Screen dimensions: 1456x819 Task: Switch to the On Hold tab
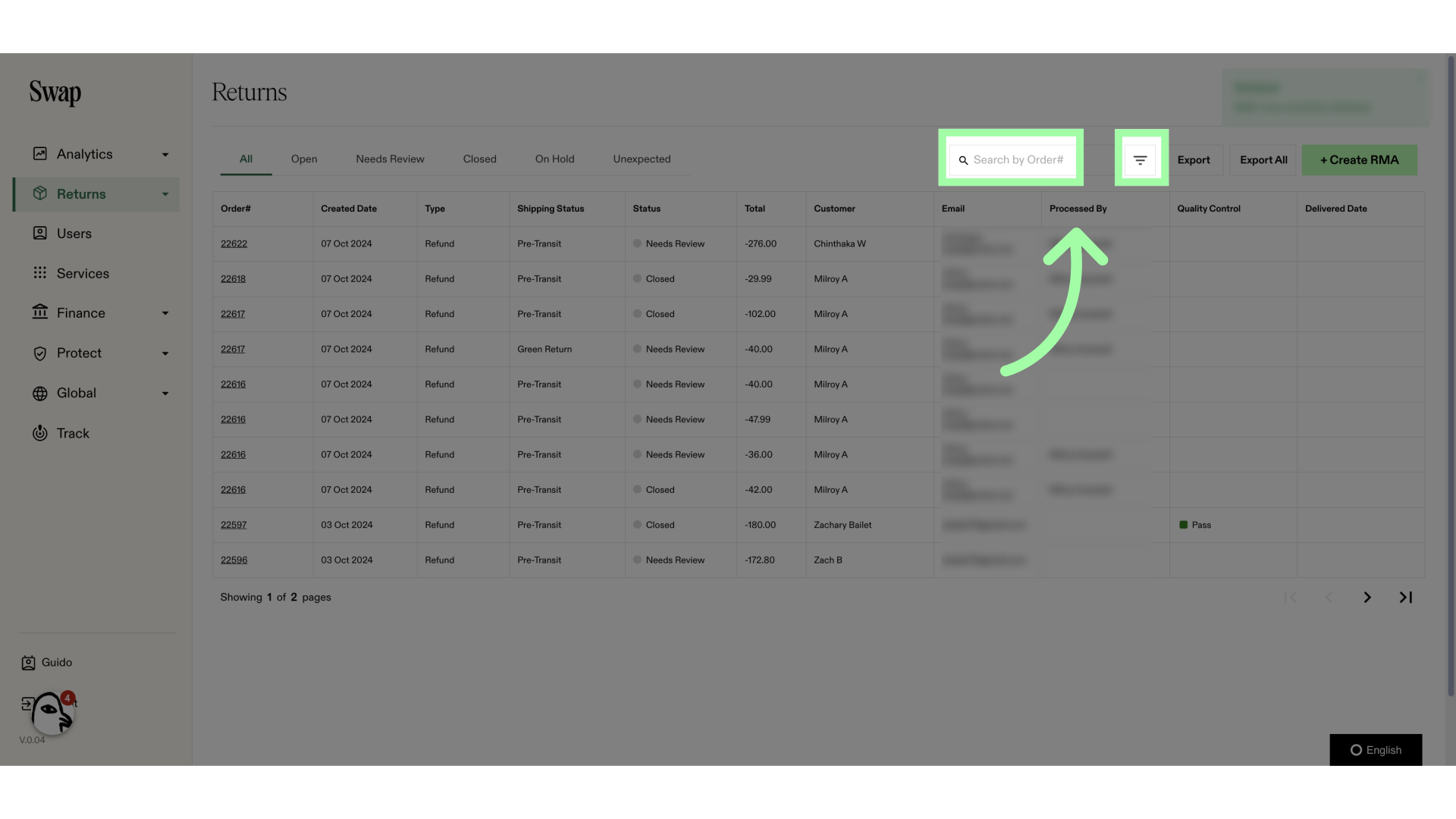554,159
